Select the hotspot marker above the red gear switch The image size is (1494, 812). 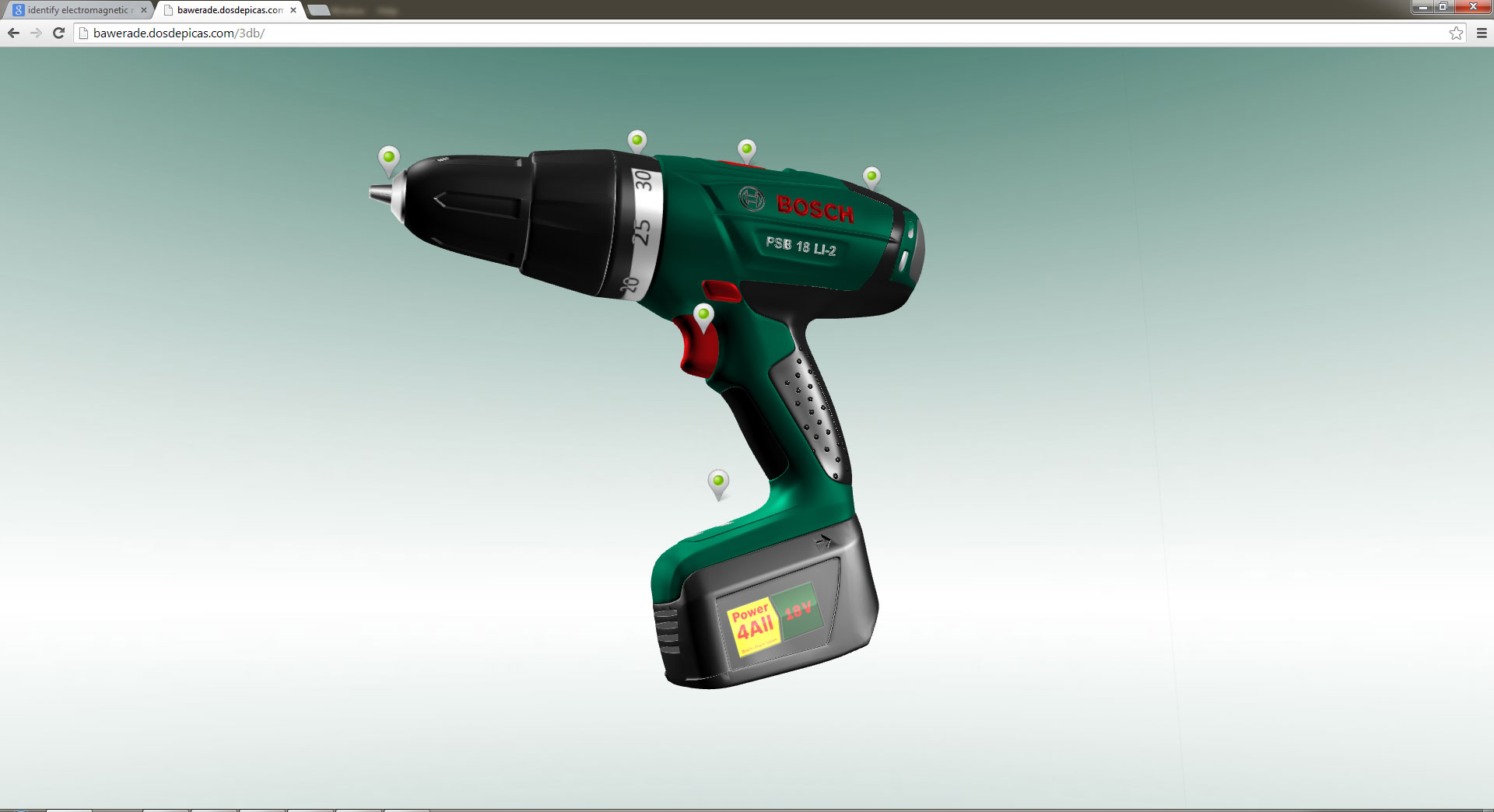click(x=747, y=149)
